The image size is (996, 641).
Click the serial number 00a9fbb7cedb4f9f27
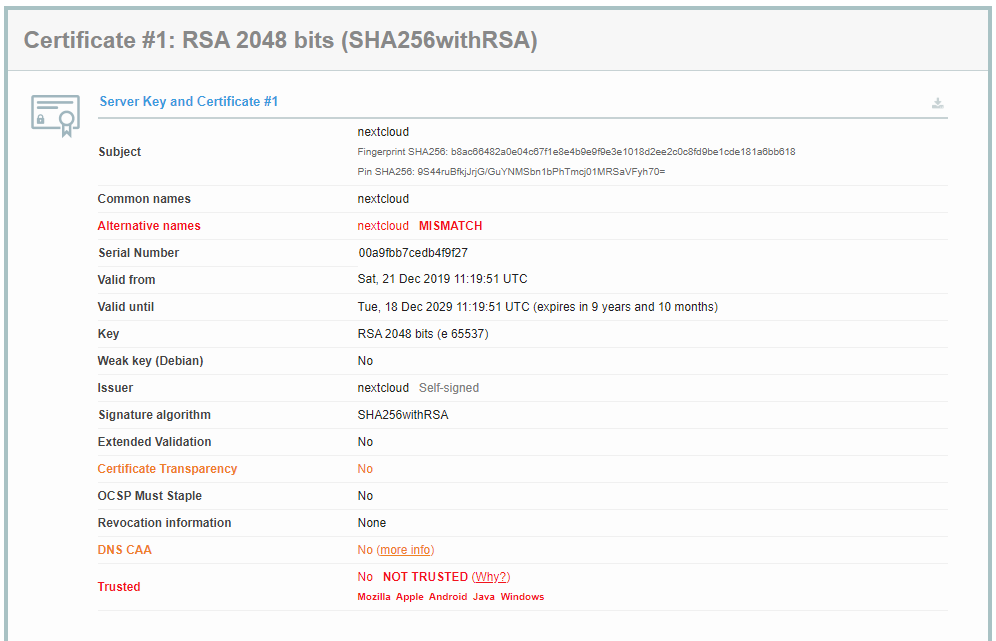[413, 253]
